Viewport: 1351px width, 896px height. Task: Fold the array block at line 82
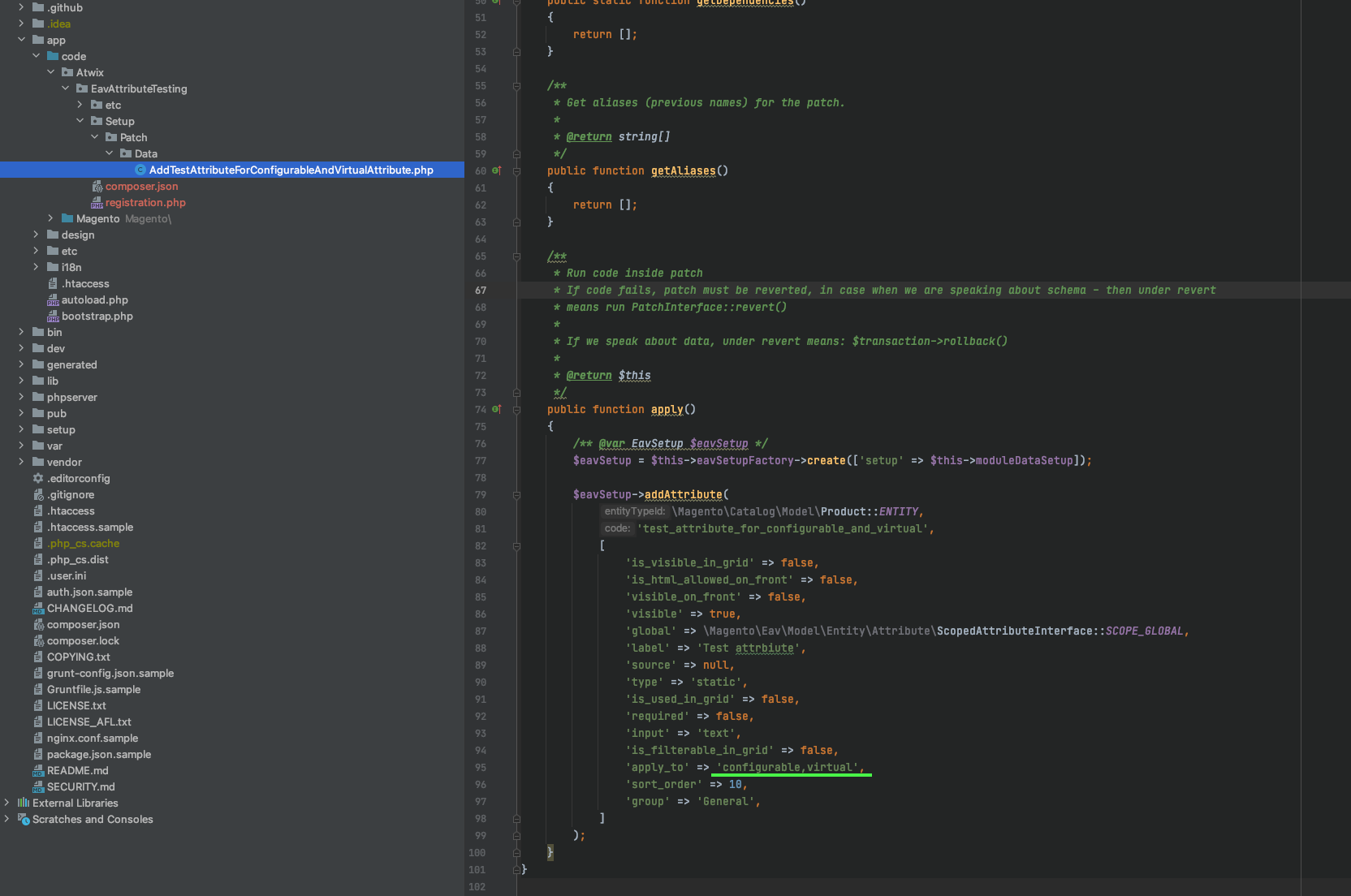click(x=516, y=546)
